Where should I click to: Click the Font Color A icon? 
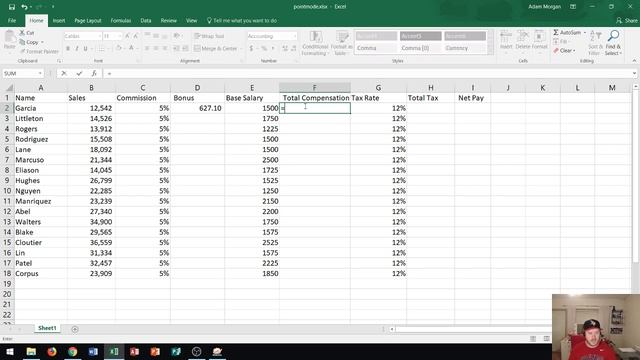[131, 49]
